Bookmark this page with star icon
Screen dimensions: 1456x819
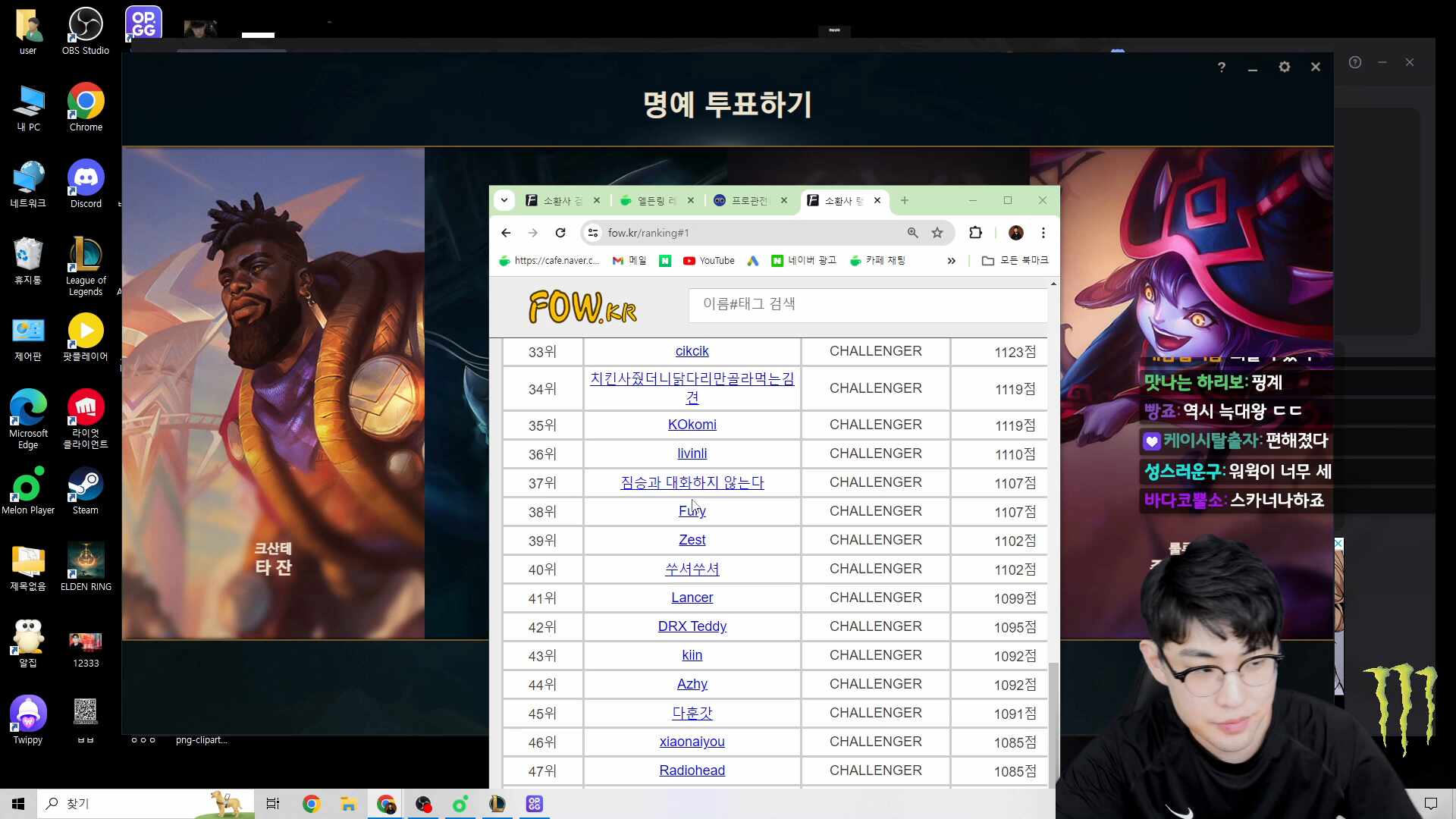click(x=937, y=233)
